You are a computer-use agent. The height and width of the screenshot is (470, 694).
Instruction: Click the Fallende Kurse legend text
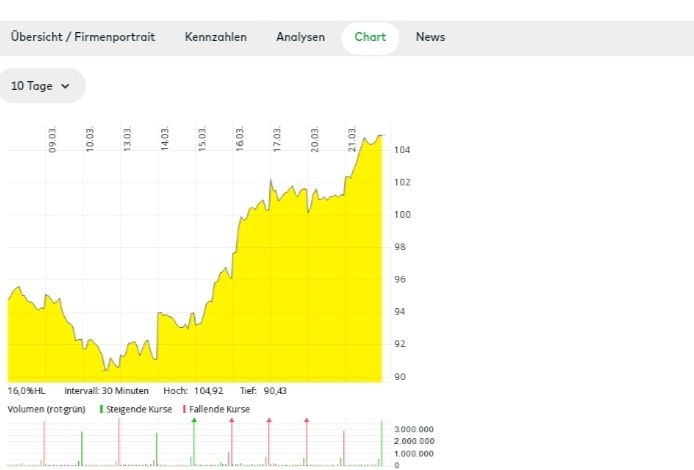pyautogui.click(x=220, y=409)
